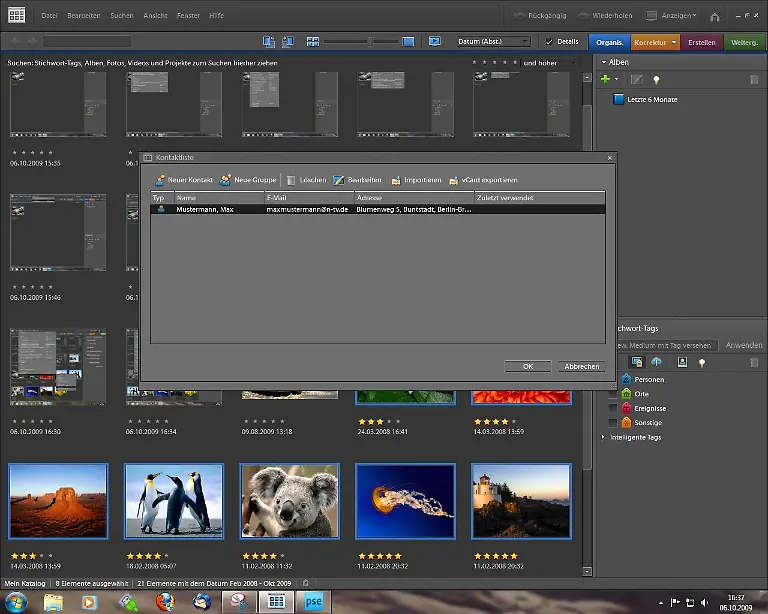The height and width of the screenshot is (614, 768).
Task: Click the Bearbeiten pencil icon
Action: pyautogui.click(x=339, y=180)
